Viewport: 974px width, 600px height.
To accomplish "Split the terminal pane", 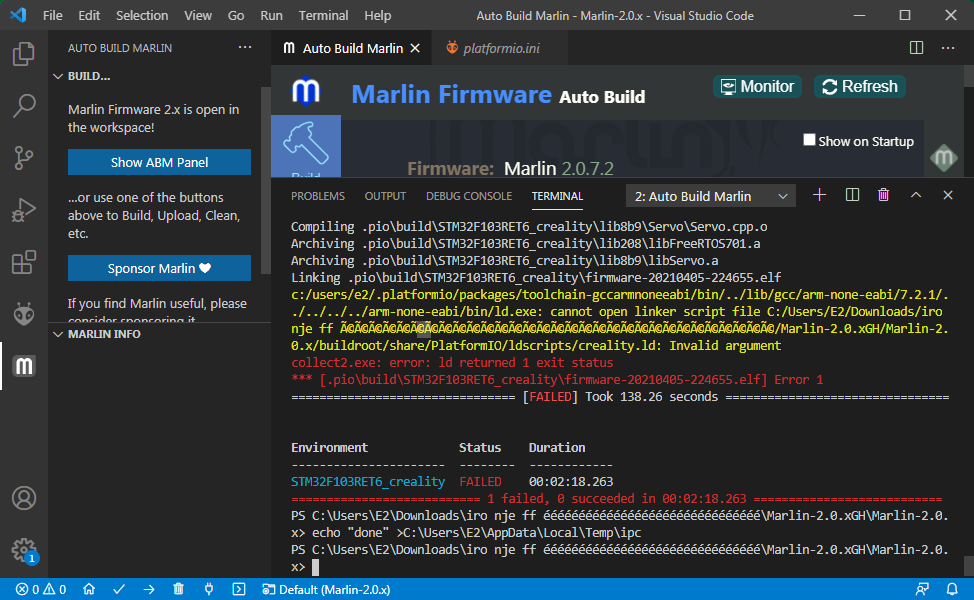I will tap(852, 195).
